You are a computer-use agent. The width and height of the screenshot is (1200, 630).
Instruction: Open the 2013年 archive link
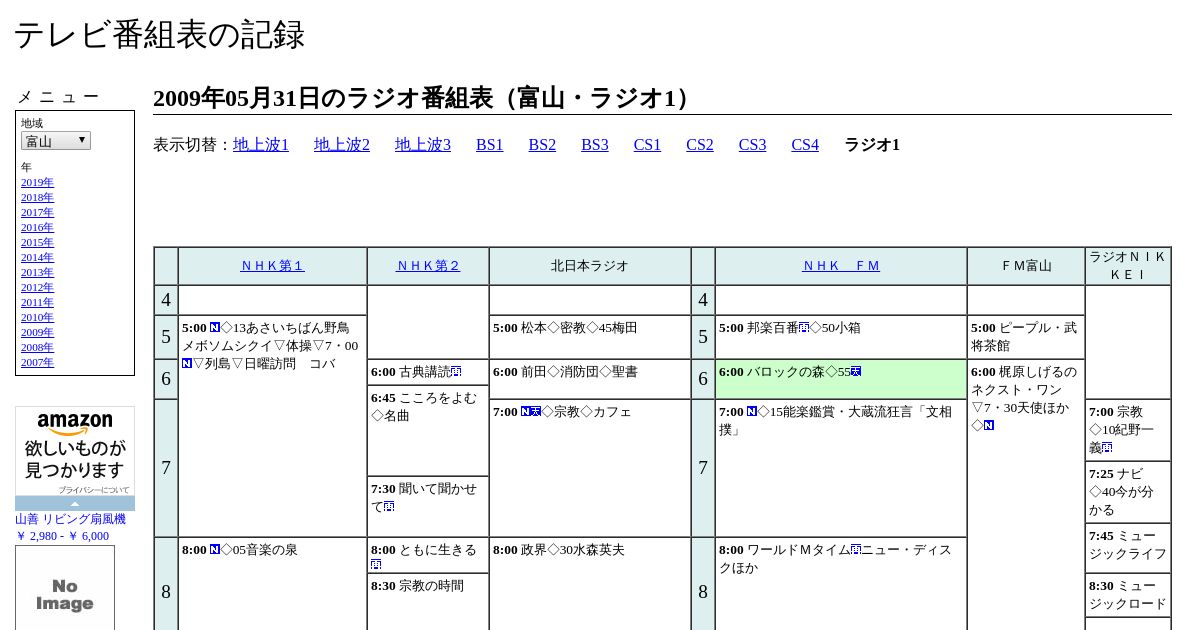[x=37, y=272]
